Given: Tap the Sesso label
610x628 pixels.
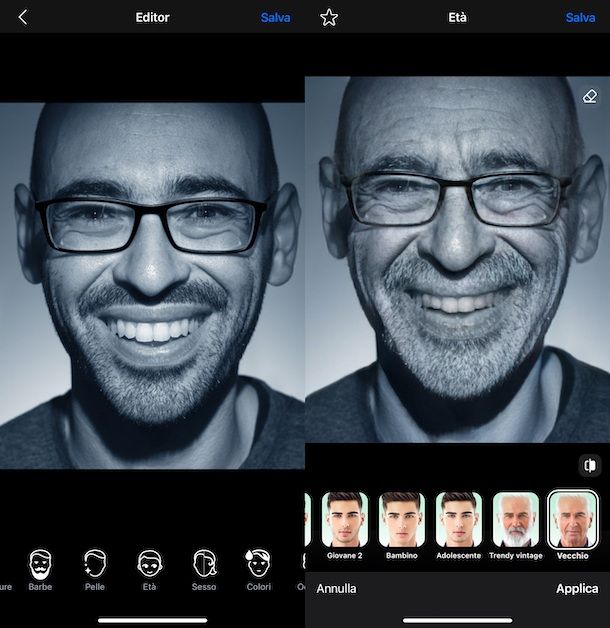Looking at the screenshot, I should click(x=204, y=587).
